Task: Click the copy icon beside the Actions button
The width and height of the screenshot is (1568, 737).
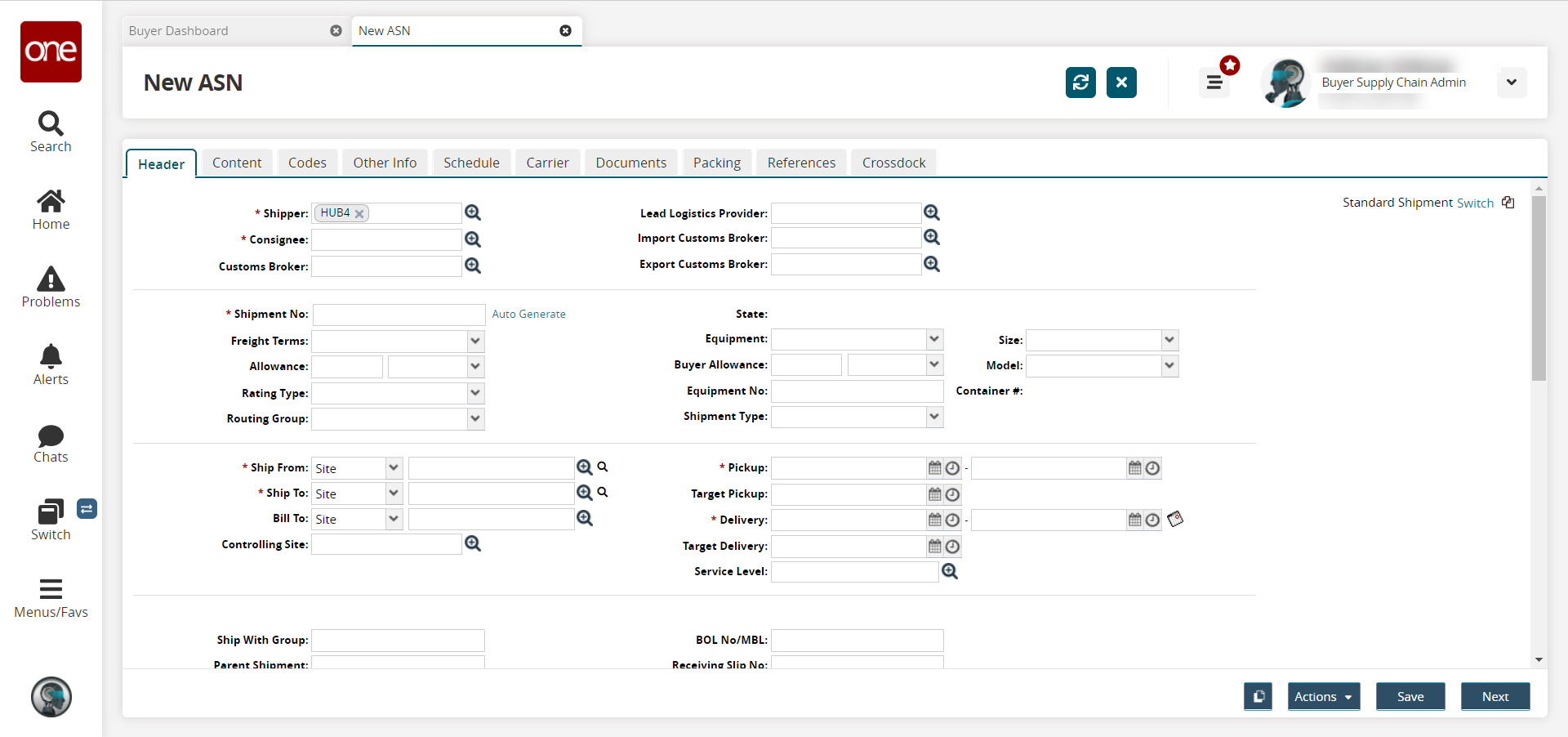Action: tap(1258, 697)
